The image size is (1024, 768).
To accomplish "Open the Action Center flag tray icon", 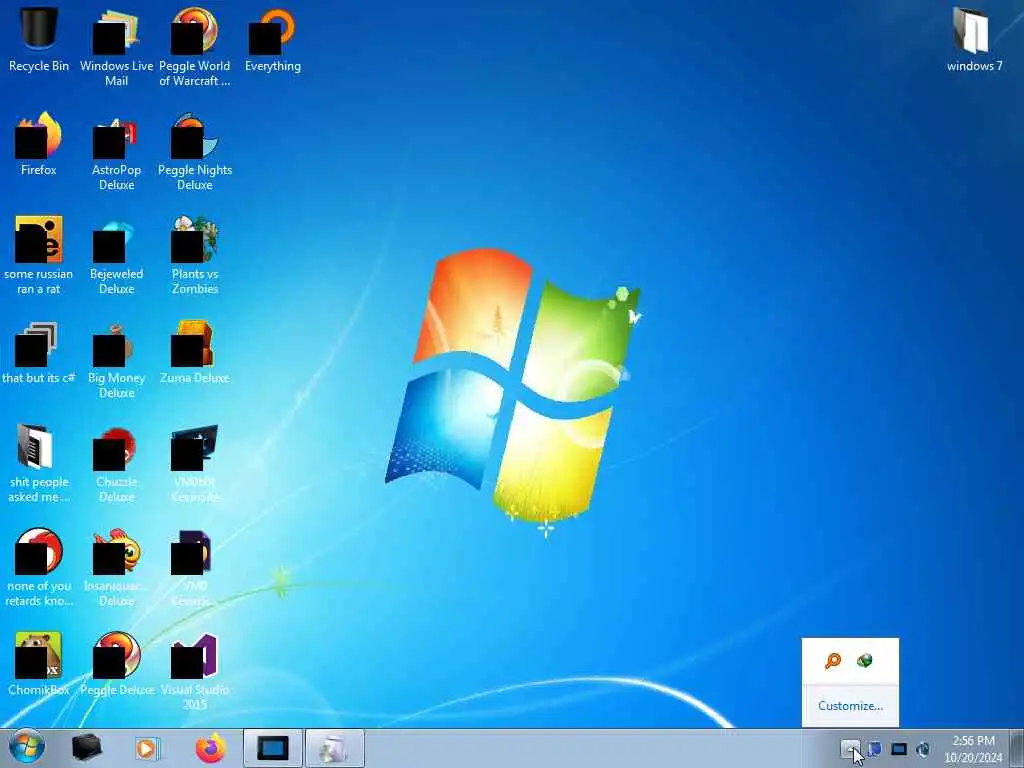I will tap(874, 748).
